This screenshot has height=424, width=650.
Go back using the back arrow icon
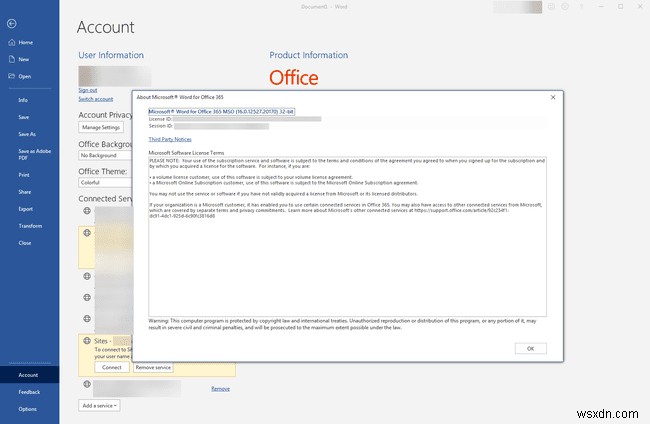tap(12, 24)
